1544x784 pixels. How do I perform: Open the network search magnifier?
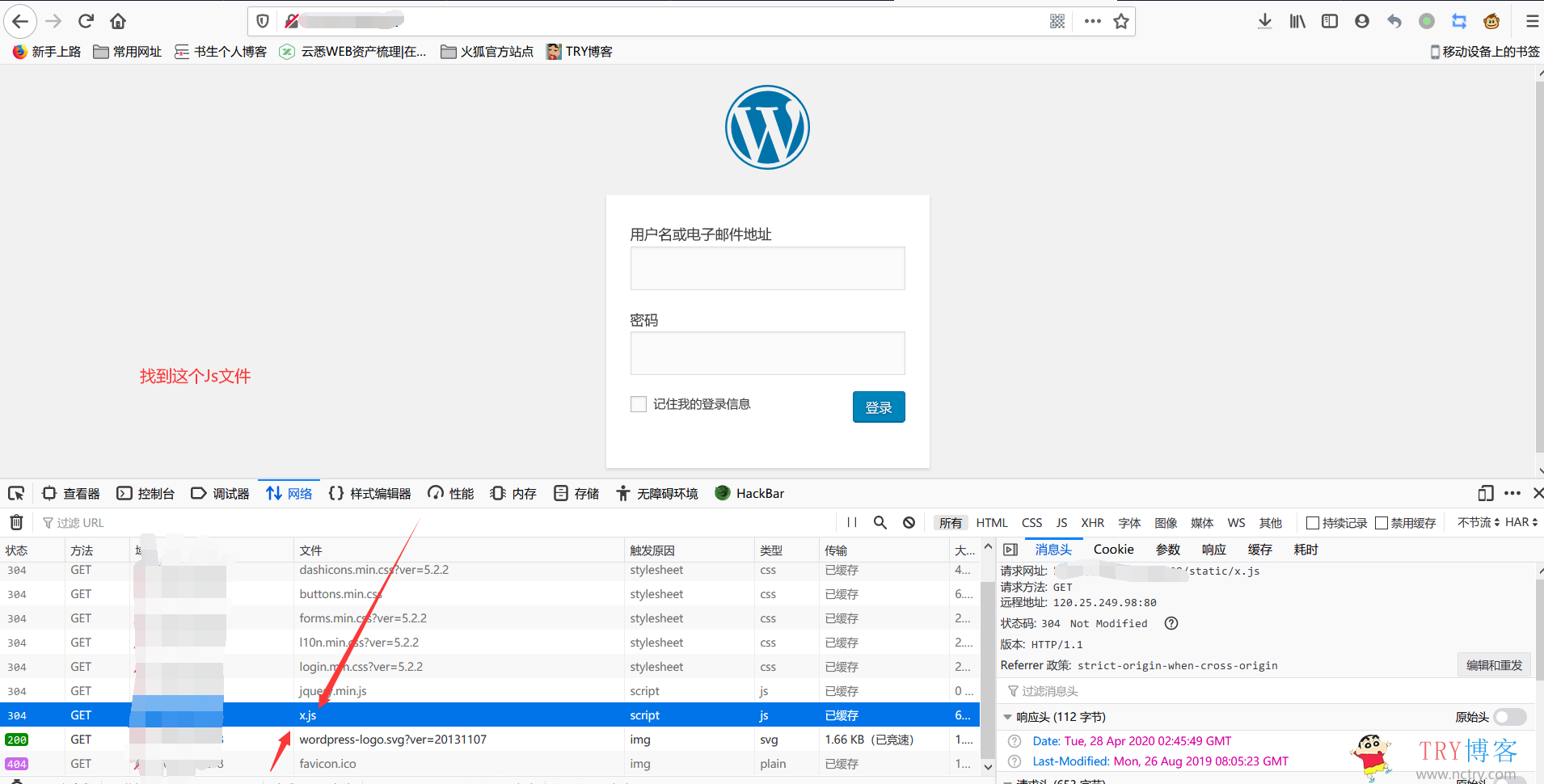[x=880, y=522]
